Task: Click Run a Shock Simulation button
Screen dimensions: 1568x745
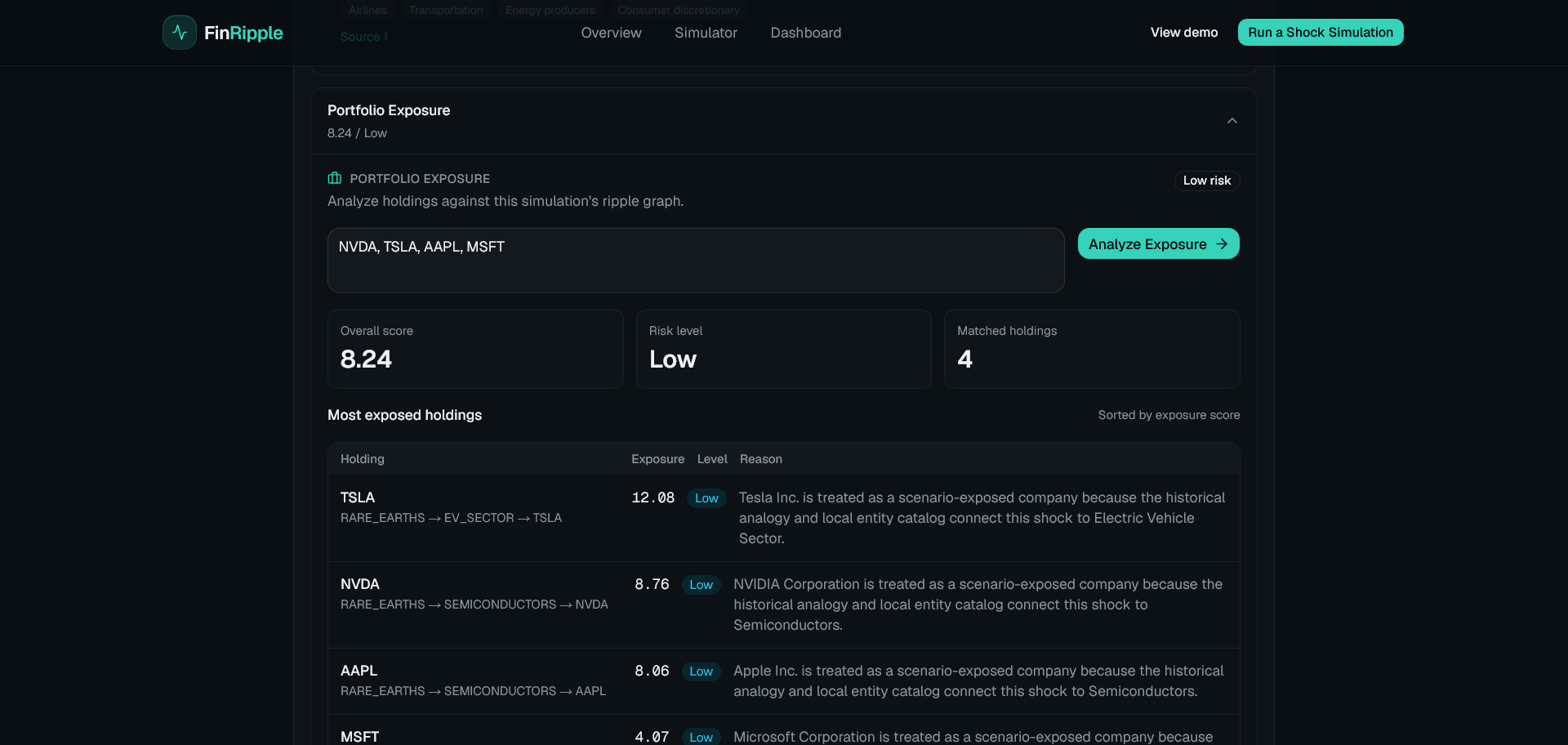Action: coord(1321,33)
